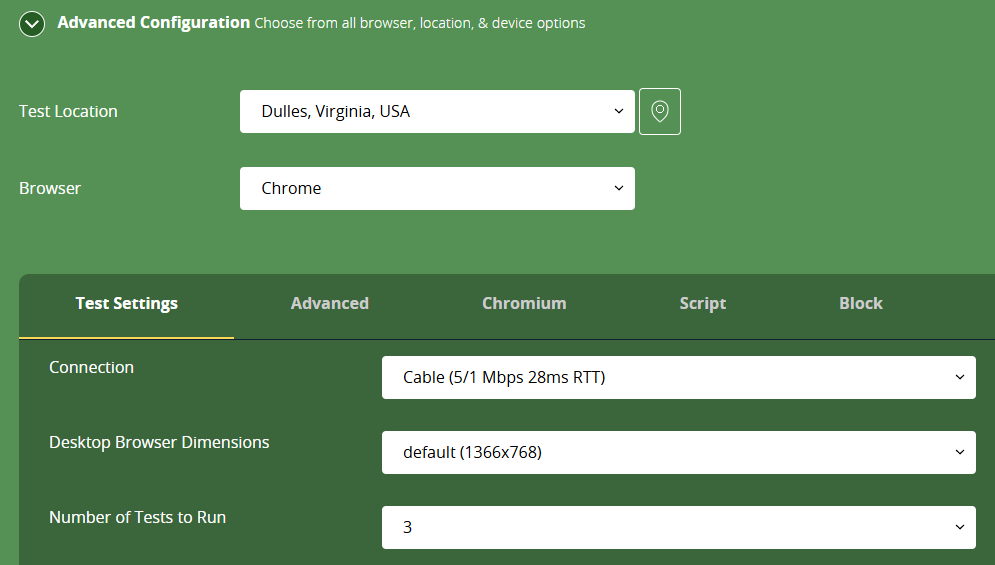The height and width of the screenshot is (565, 995).
Task: Switch to the Test Settings tab
Action: [x=126, y=303]
